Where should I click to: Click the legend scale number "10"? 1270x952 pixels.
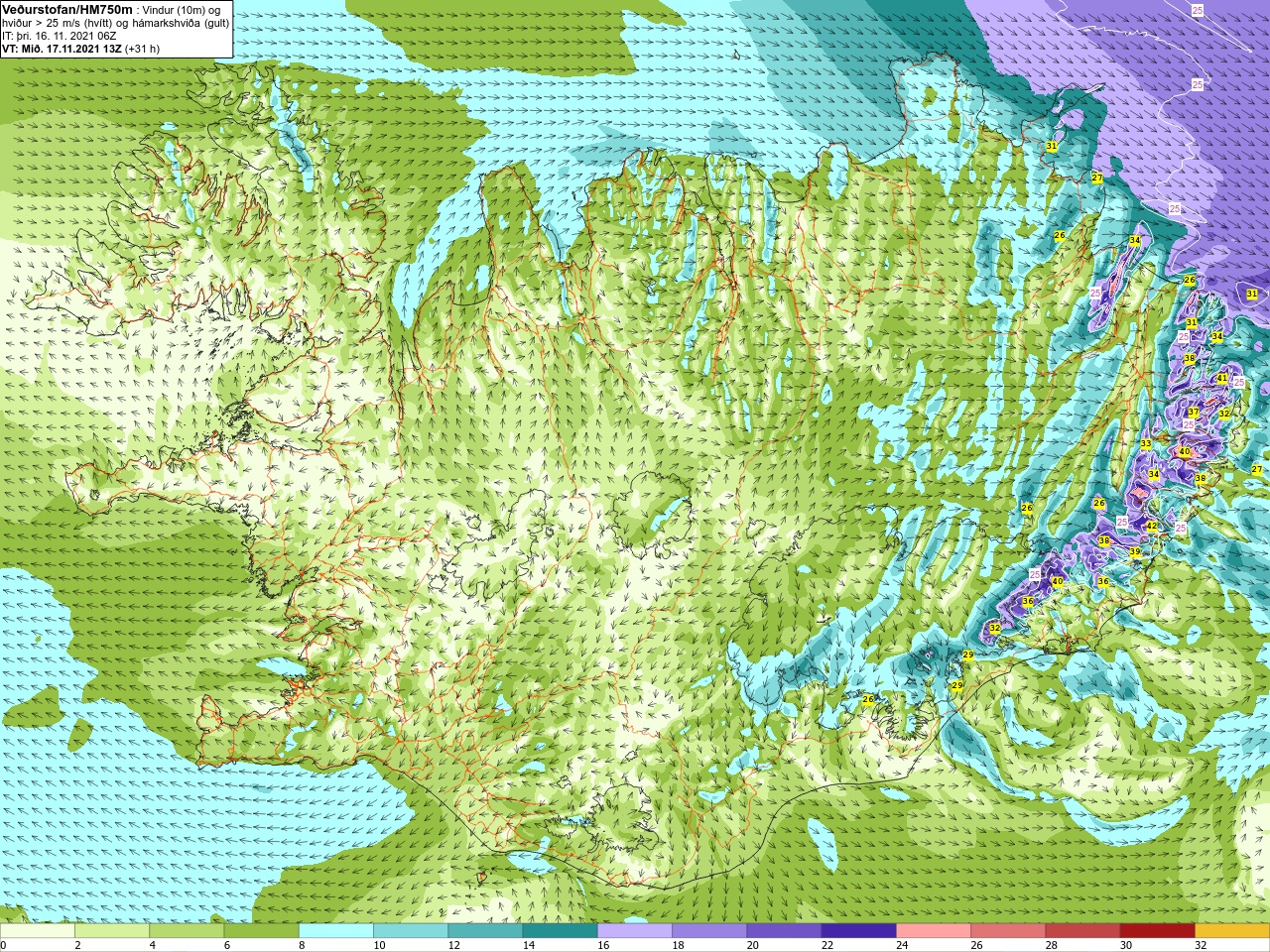point(379,945)
